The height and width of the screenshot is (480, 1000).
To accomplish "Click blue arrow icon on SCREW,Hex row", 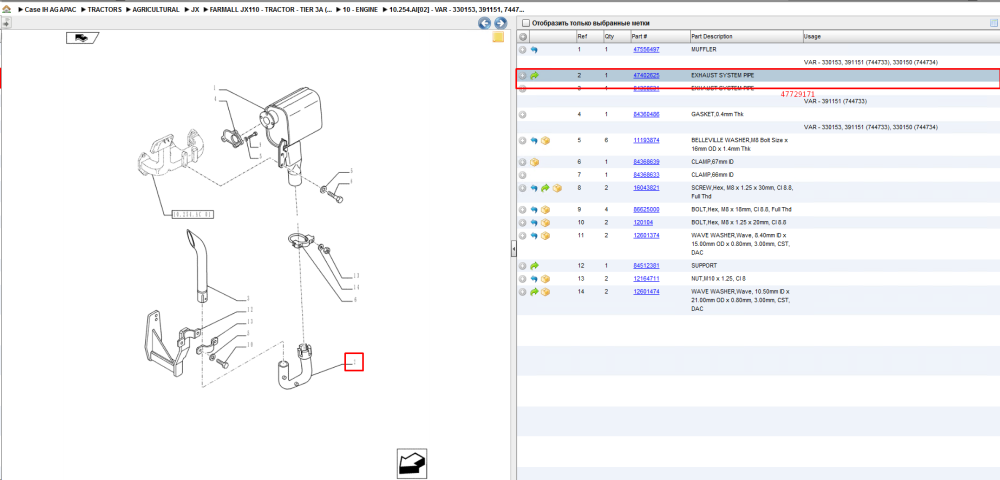I will [x=534, y=188].
